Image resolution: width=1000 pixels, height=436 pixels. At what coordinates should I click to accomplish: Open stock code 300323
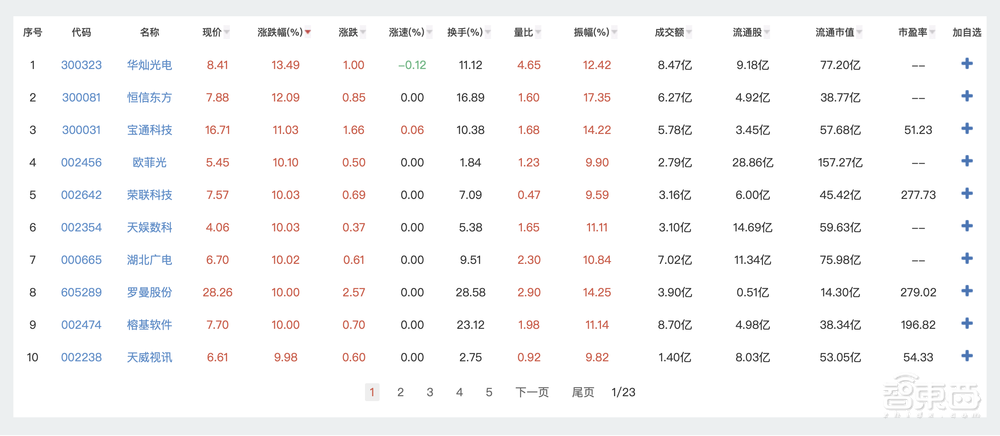81,64
